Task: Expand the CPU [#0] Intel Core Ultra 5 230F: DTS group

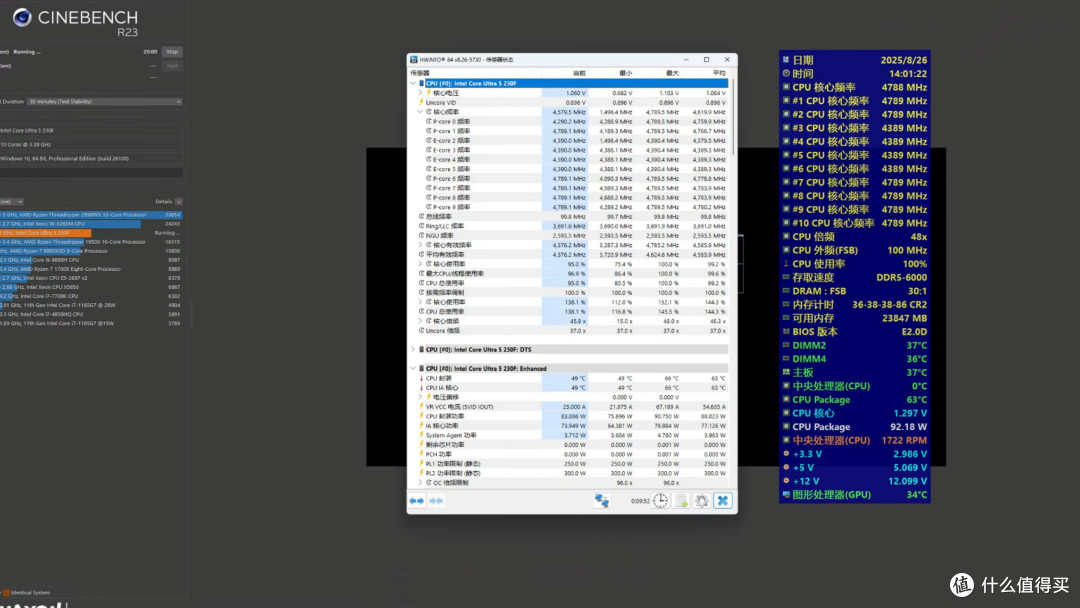Action: click(x=413, y=350)
